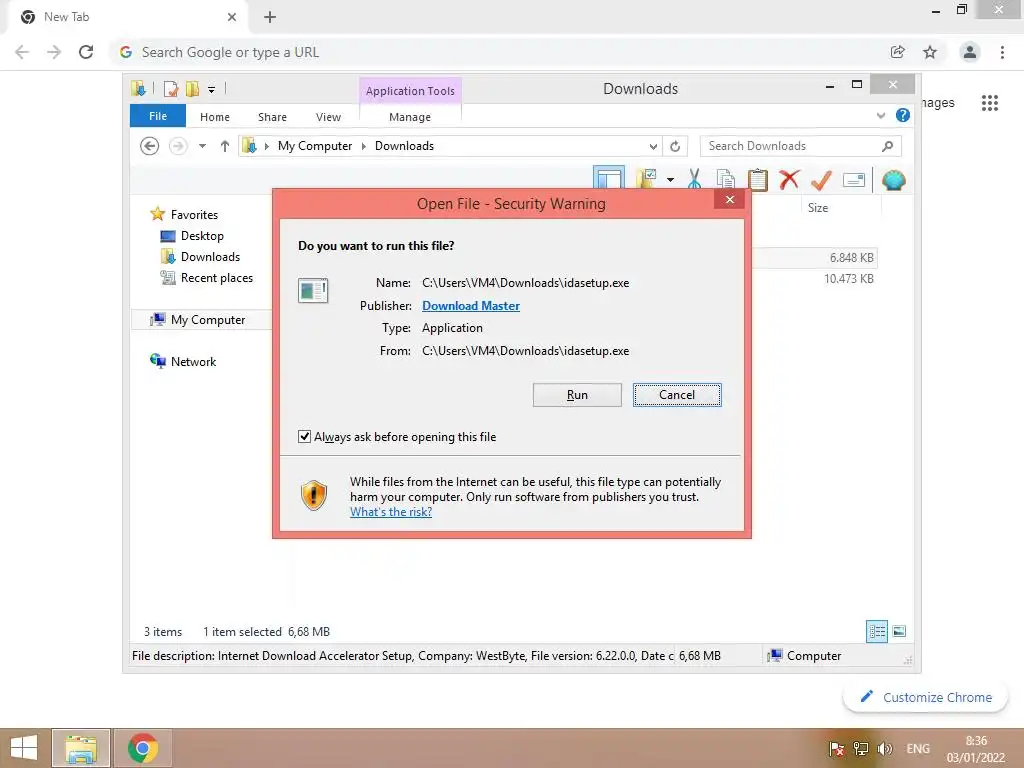Open recent locations dropdown arrow
This screenshot has height=768, width=1024.
pyautogui.click(x=202, y=146)
